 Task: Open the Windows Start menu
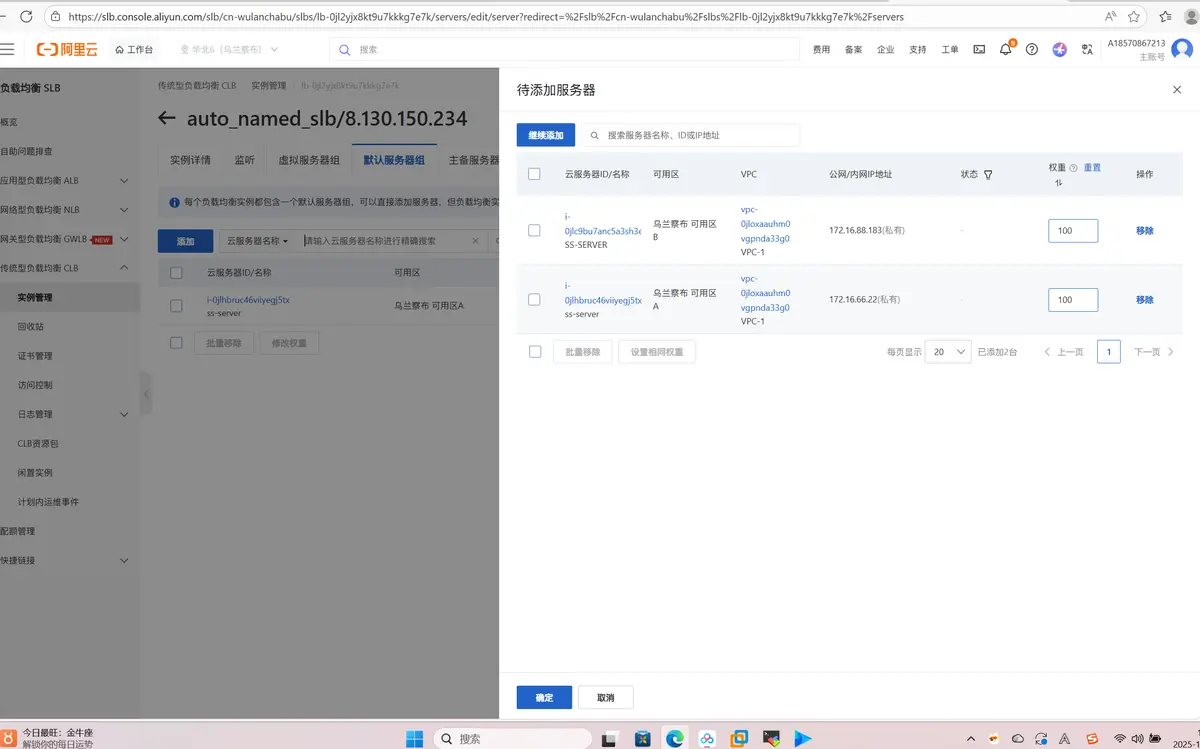click(414, 739)
